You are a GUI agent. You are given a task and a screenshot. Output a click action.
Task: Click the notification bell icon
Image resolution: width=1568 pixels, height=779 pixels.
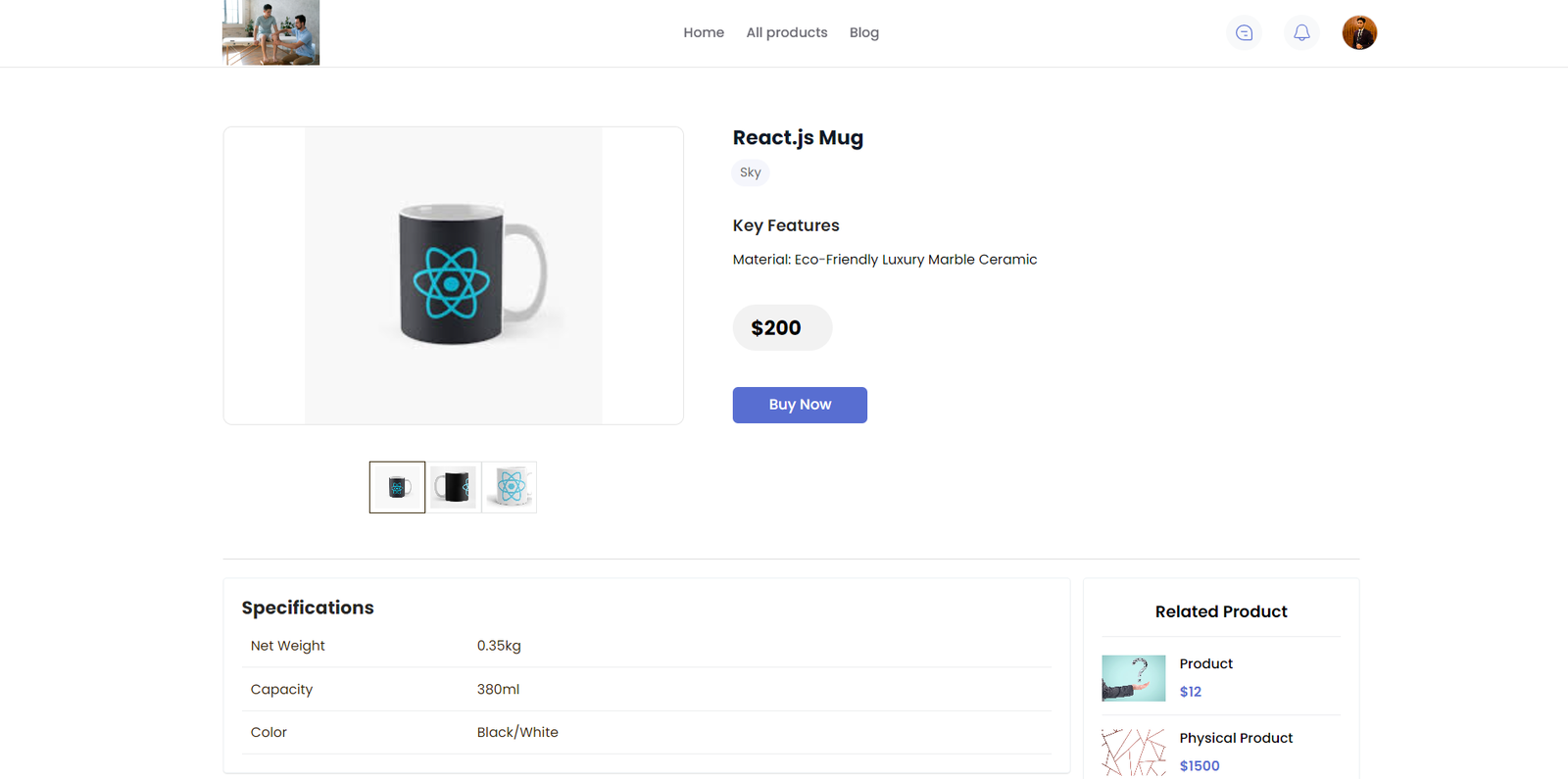(x=1301, y=33)
